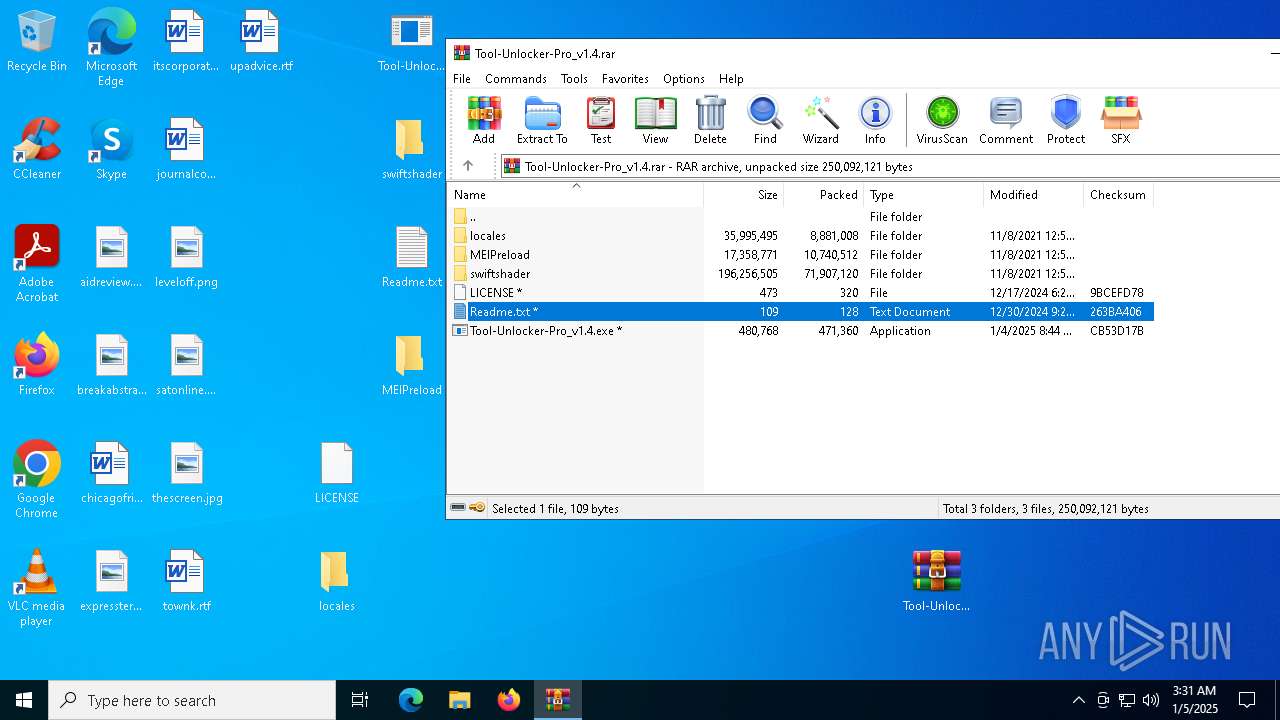Select the Recycle Bin desktop icon
Viewport: 1280px width, 720px height.
coord(37,42)
